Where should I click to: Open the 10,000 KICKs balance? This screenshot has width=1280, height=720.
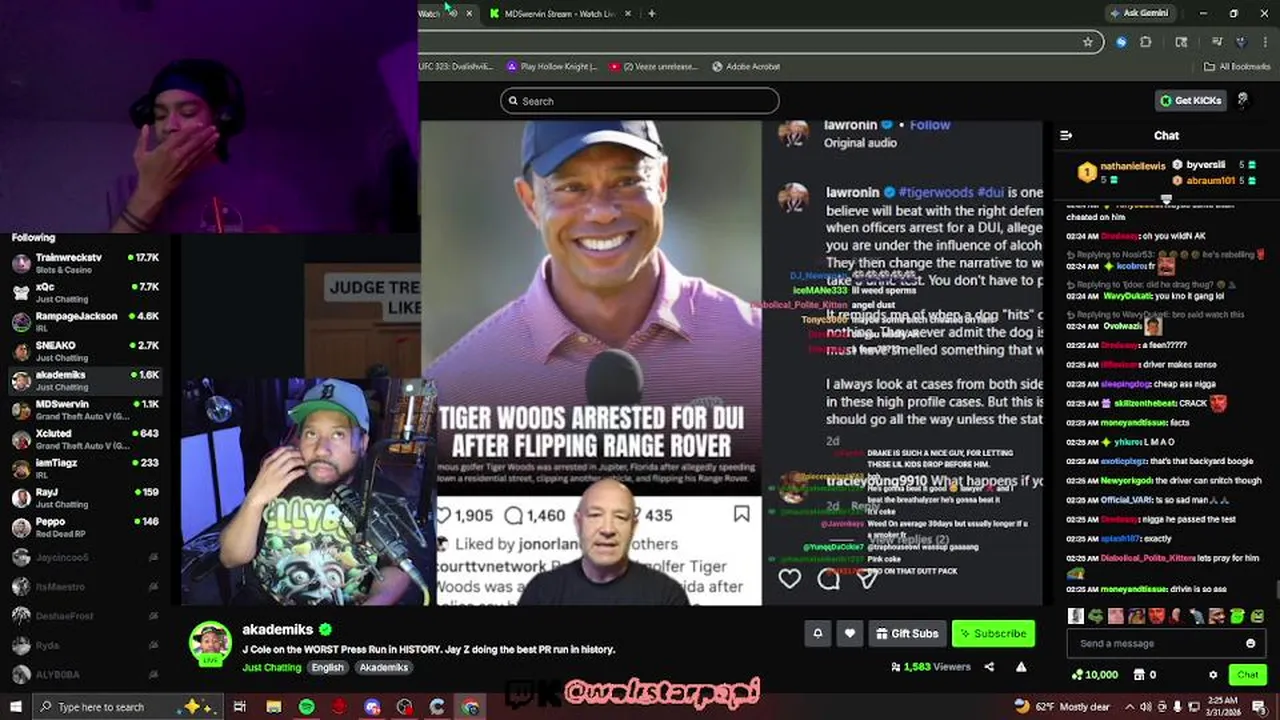(x=1094, y=675)
